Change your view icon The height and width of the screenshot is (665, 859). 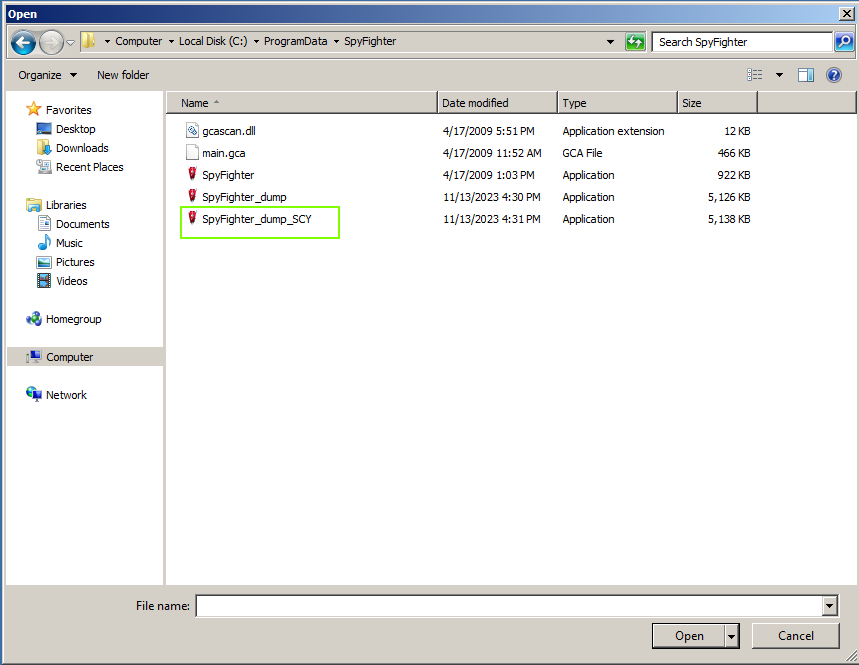[x=755, y=75]
